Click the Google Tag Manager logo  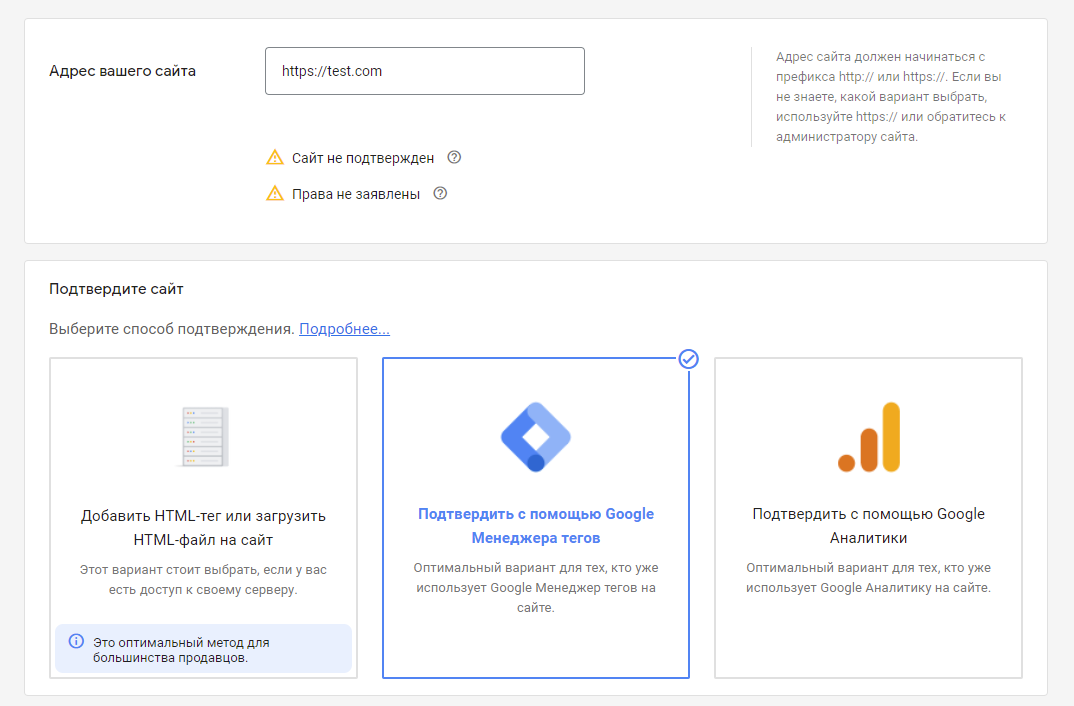535,437
